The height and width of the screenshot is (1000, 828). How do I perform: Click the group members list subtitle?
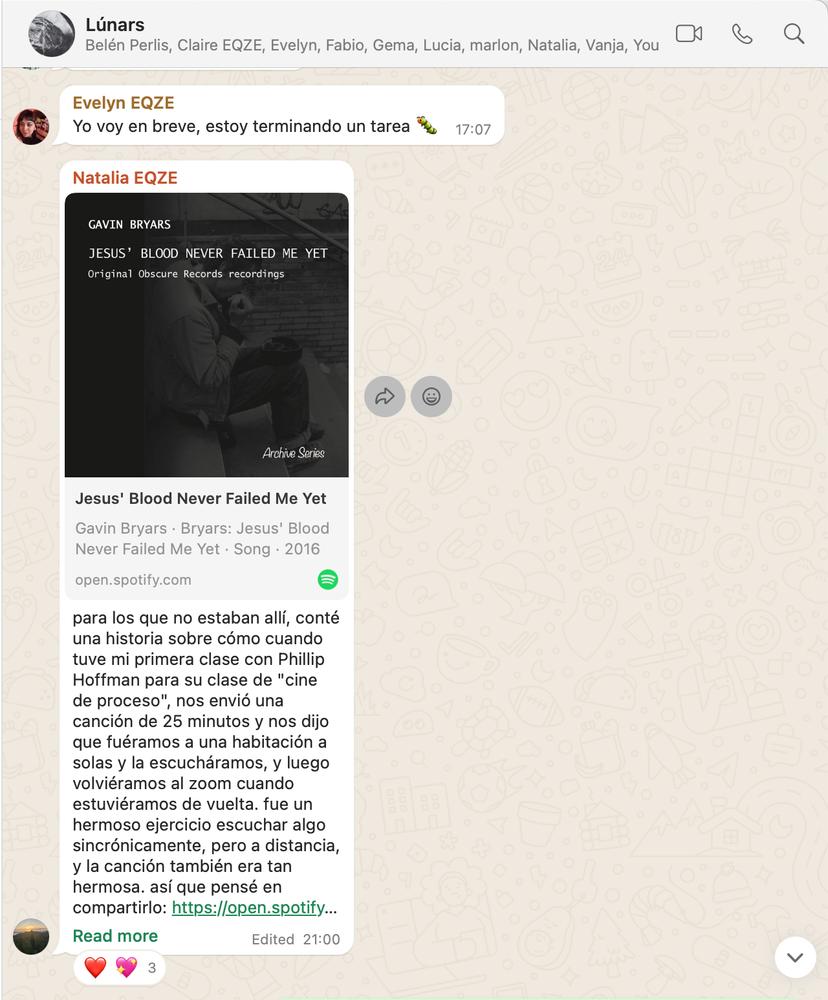[372, 45]
